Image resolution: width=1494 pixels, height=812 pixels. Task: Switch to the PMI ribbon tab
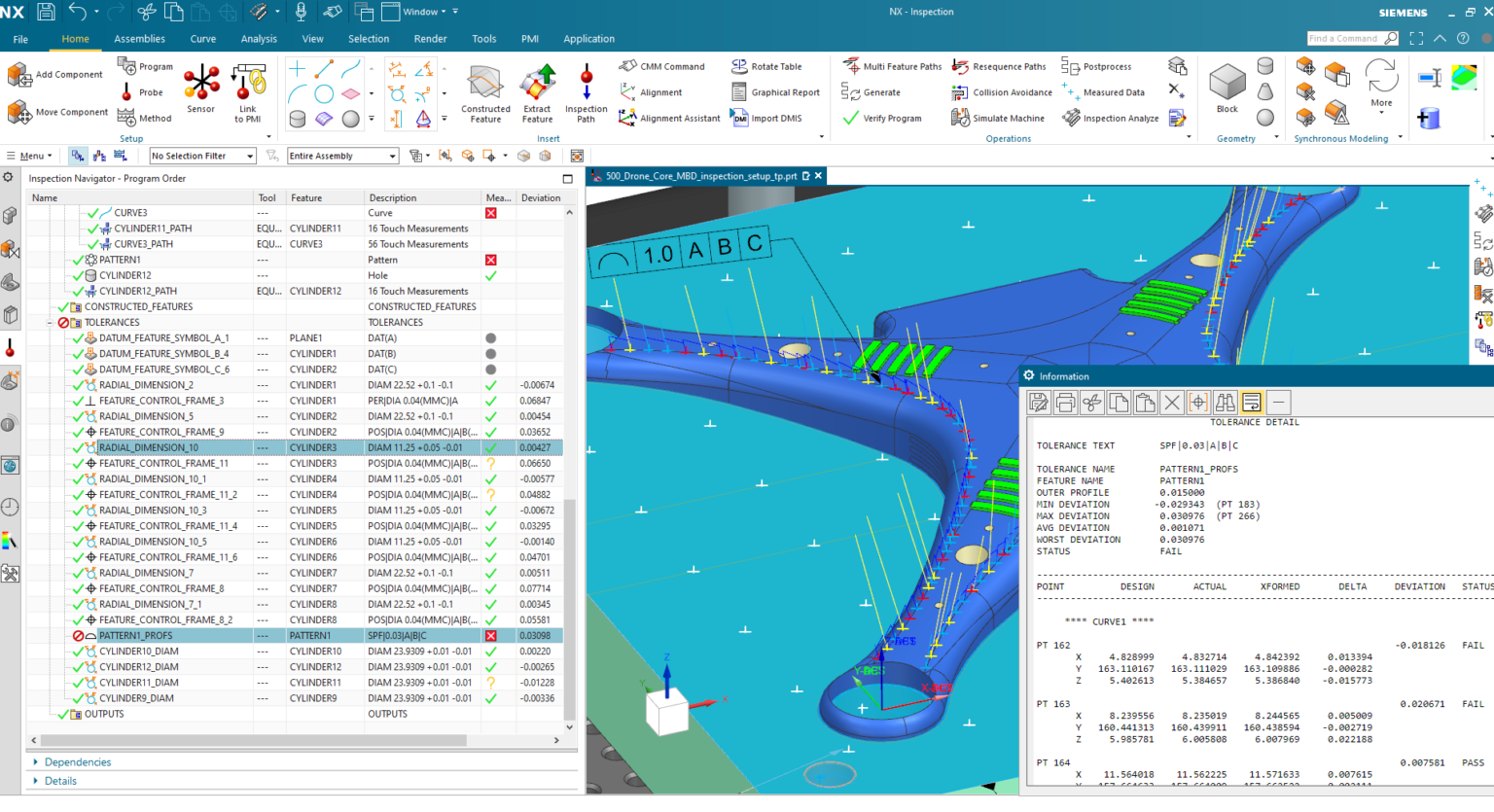529,39
